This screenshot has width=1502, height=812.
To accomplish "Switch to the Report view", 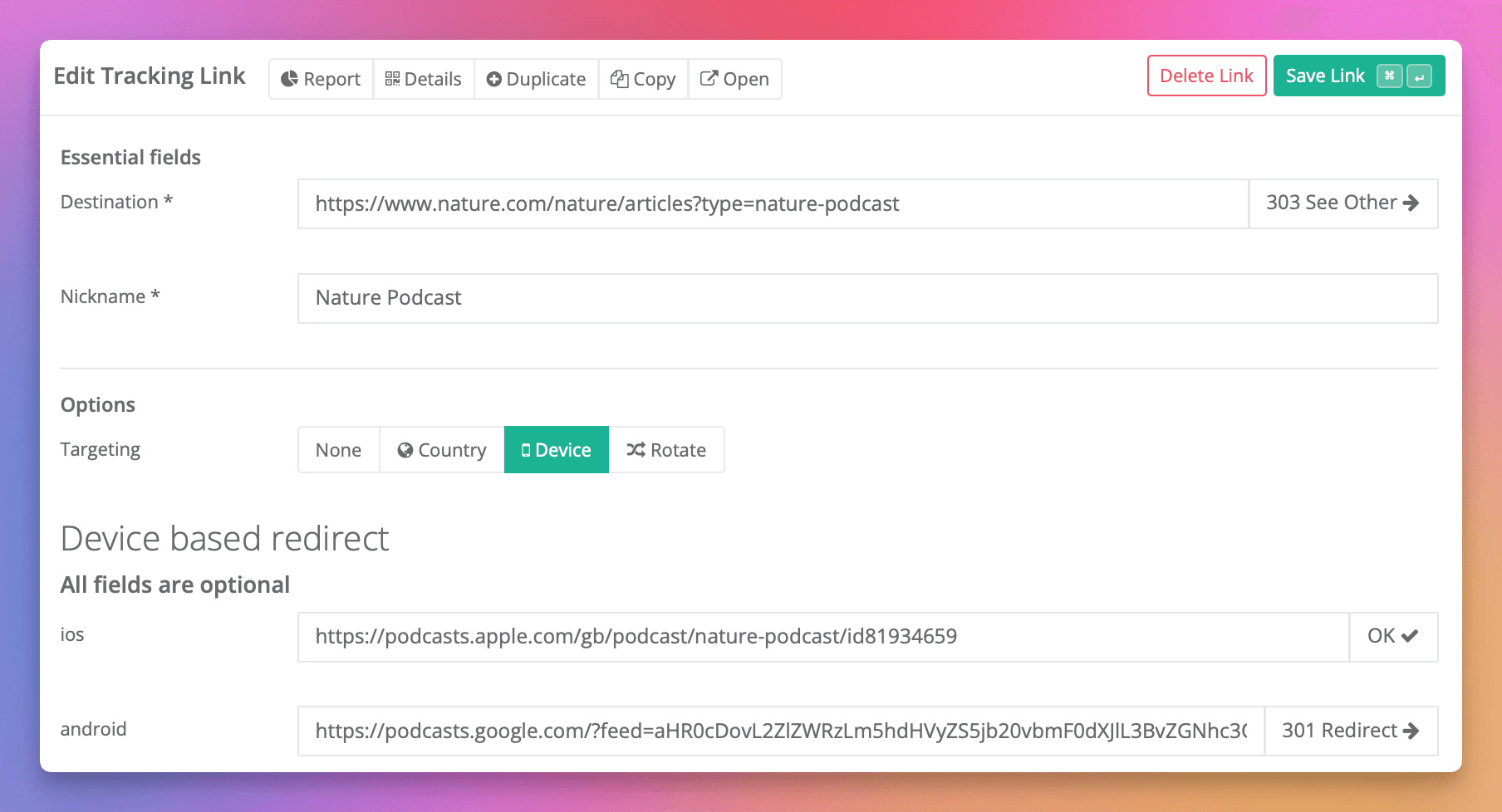I will click(x=321, y=78).
